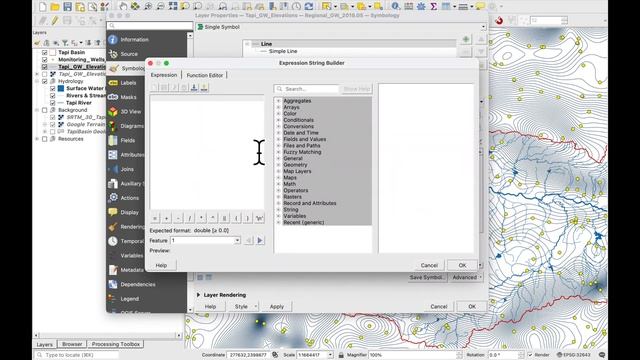Viewport: 640px width, 360px height.
Task: Click Apply in Layer Properties dialog
Action: [x=277, y=307]
